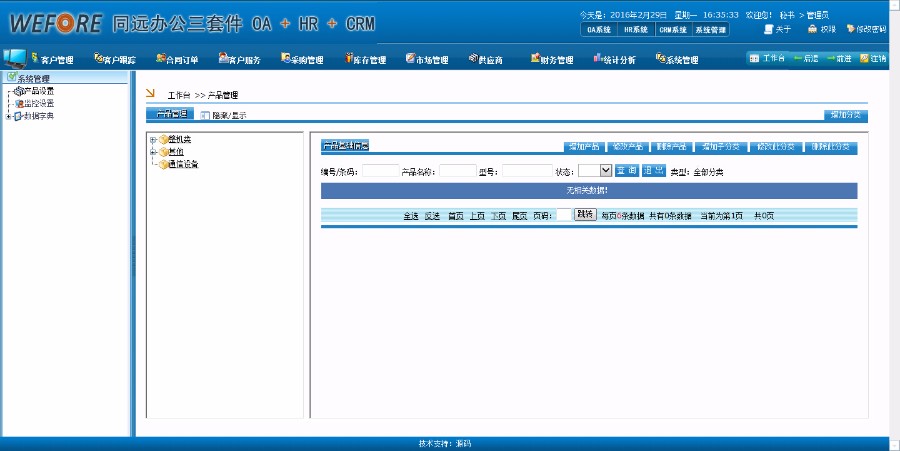Click the 统计分析 bar chart icon

(x=598, y=57)
